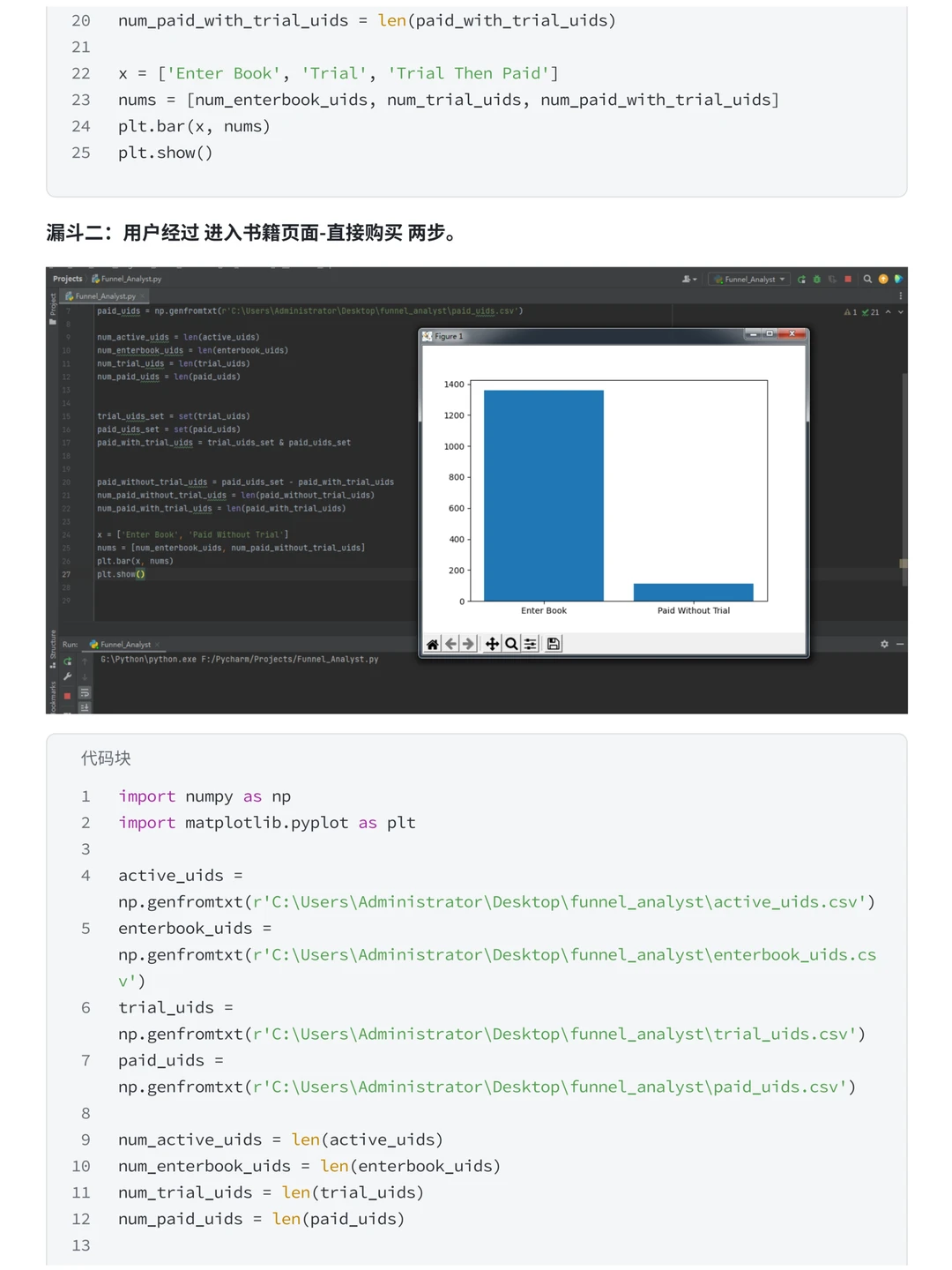This screenshot has height=1270, width=952.
Task: Click the 'import numpy as np' code line
Action: [x=205, y=796]
